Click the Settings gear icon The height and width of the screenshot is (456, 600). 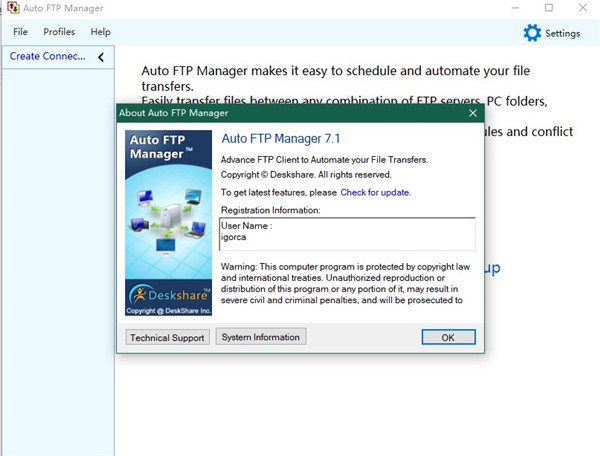532,33
